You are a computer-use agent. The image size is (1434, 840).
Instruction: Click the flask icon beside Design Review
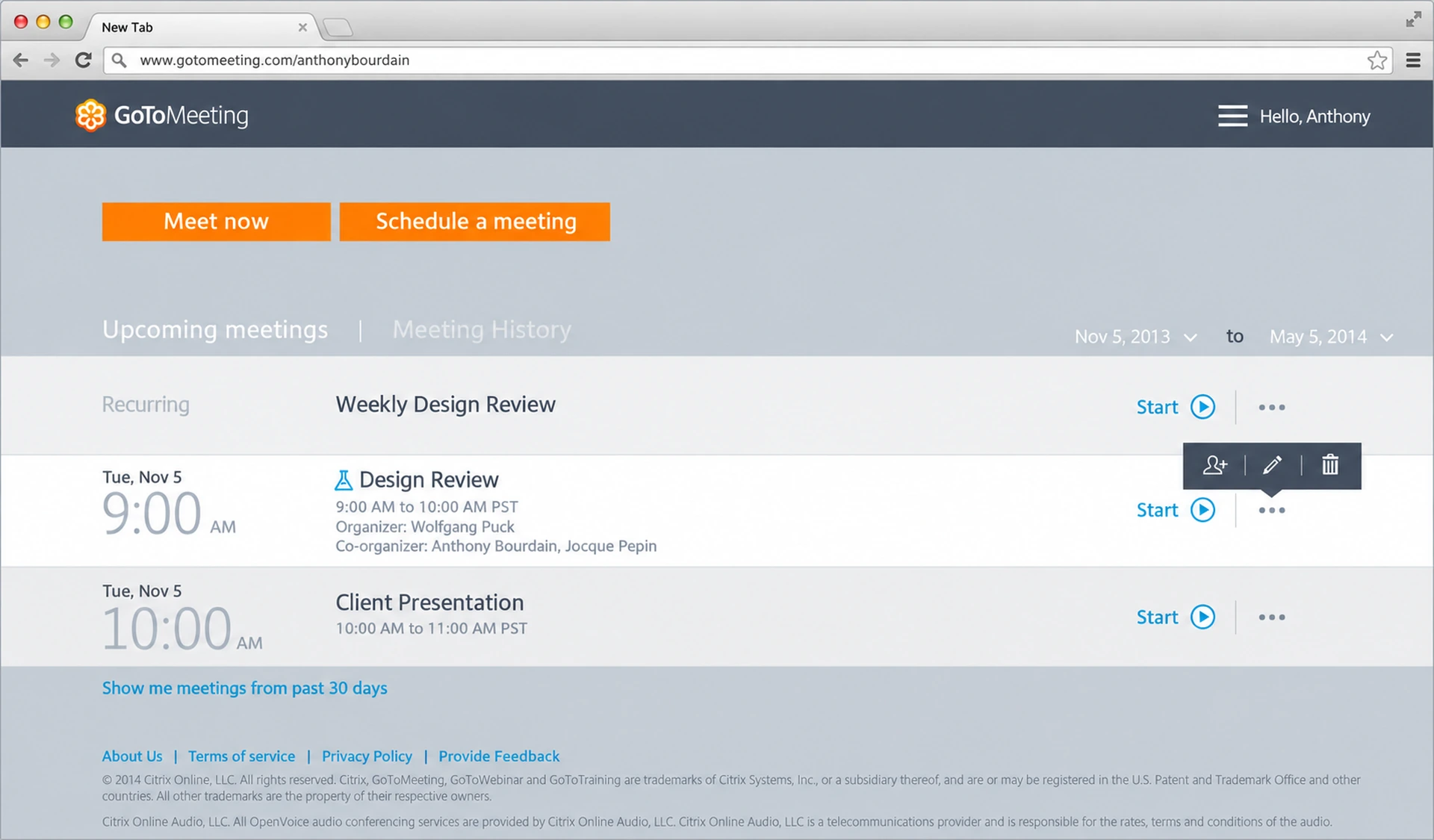344,480
